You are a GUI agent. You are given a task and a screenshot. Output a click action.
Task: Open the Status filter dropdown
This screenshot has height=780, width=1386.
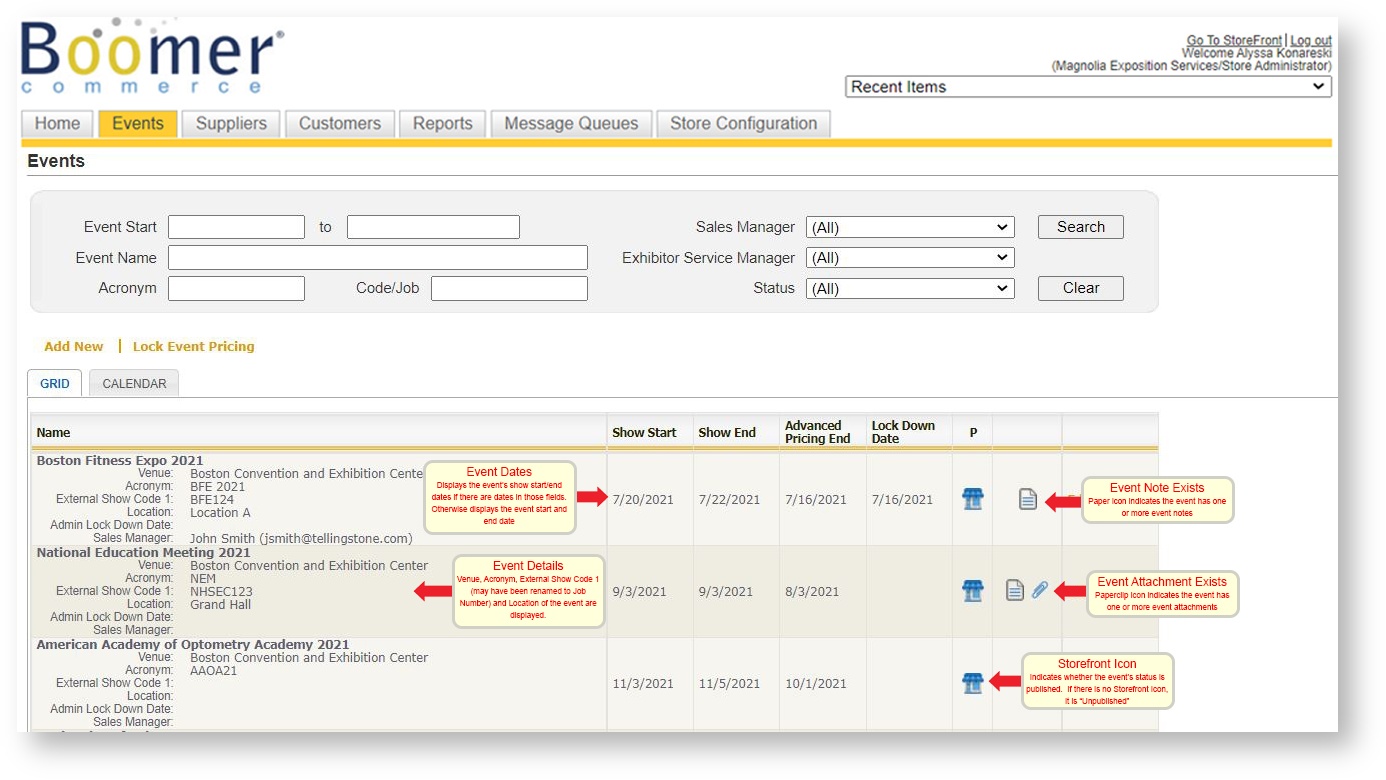pyautogui.click(x=908, y=288)
